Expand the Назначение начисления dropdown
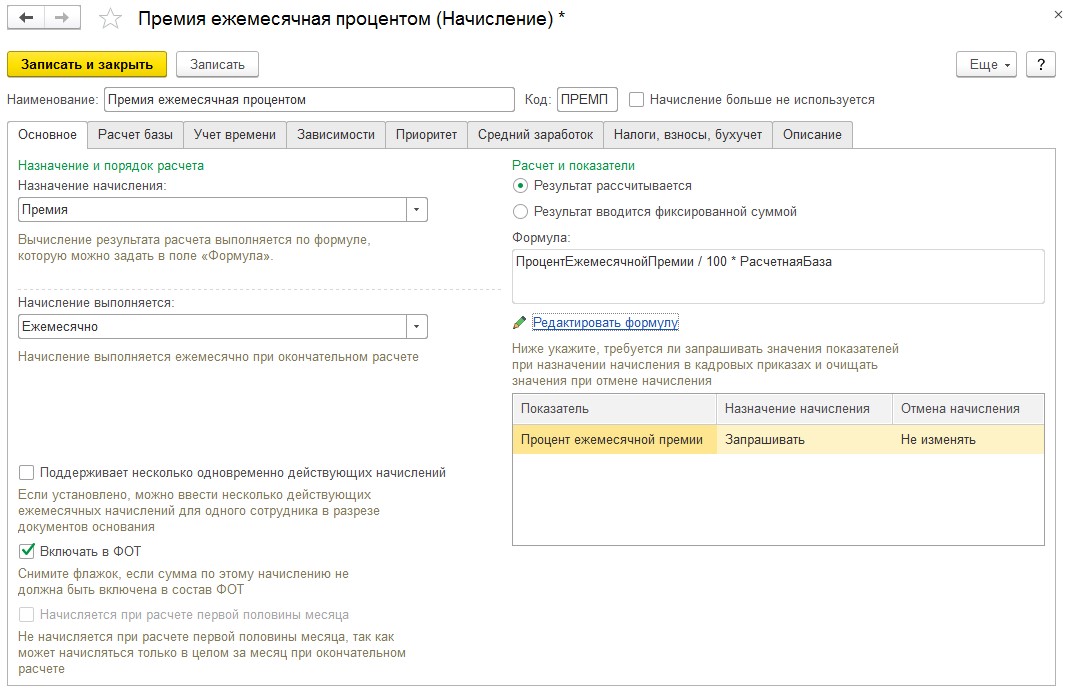The height and width of the screenshot is (691, 1067). coord(416,210)
